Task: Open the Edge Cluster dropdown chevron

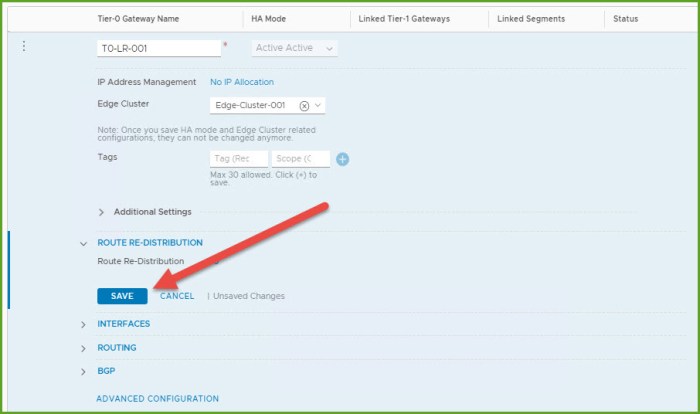Action: tap(318, 105)
